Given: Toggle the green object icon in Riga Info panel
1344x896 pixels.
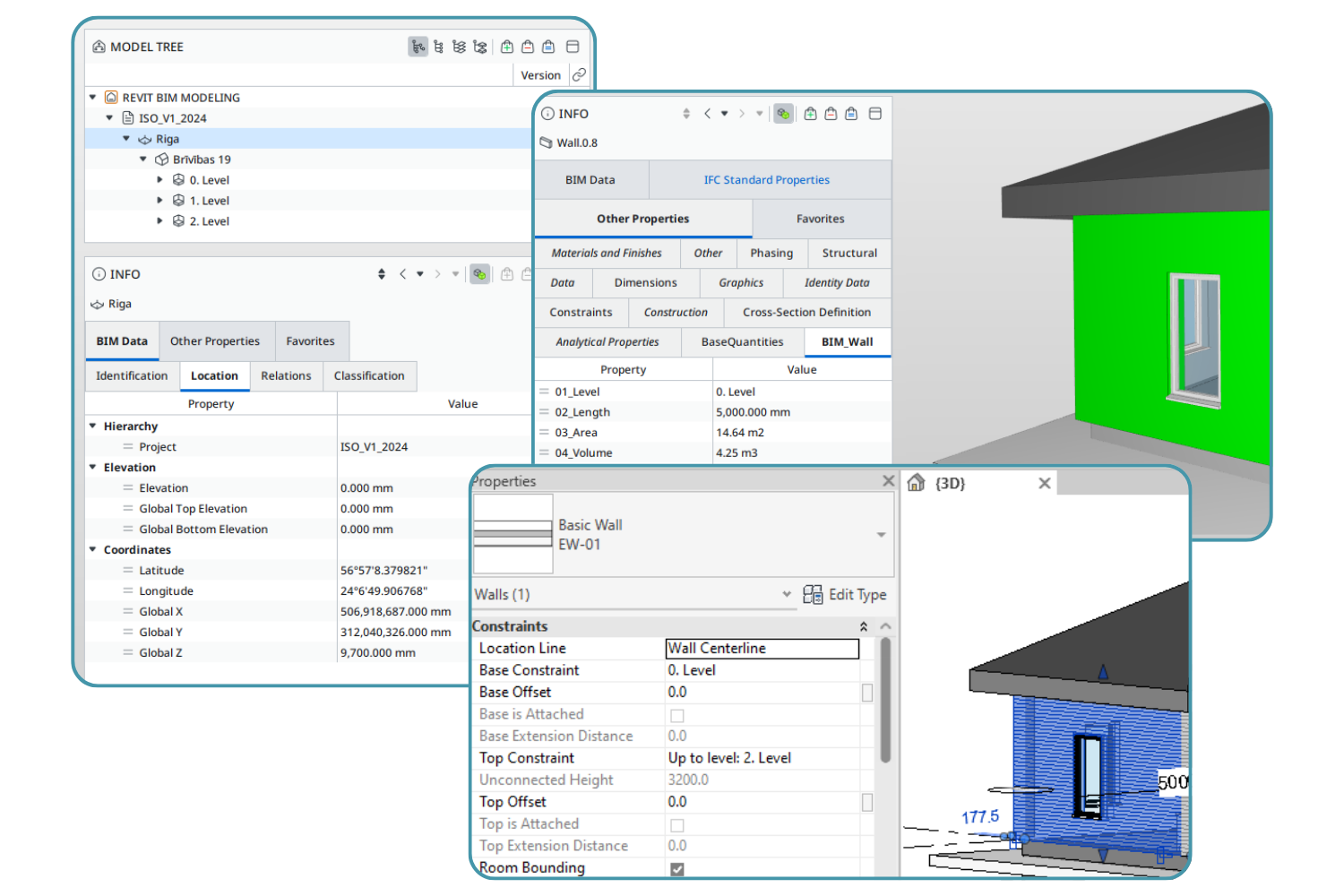Looking at the screenshot, I should [x=480, y=274].
